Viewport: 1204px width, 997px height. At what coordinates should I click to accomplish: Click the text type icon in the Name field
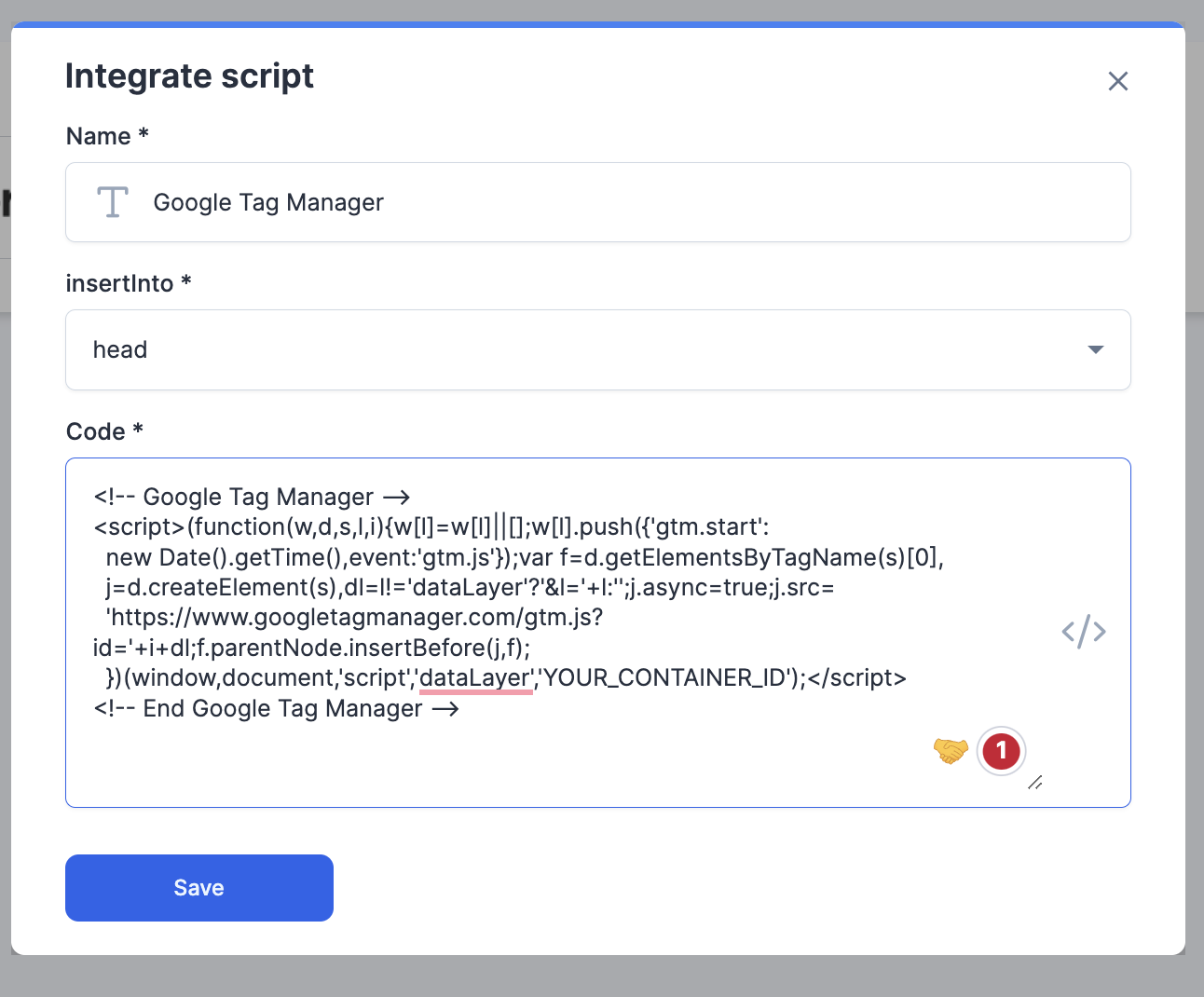[x=112, y=201]
